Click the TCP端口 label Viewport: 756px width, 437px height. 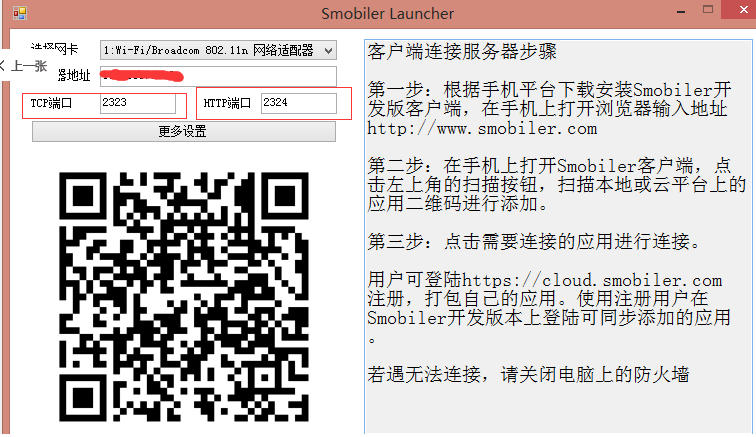click(51, 103)
